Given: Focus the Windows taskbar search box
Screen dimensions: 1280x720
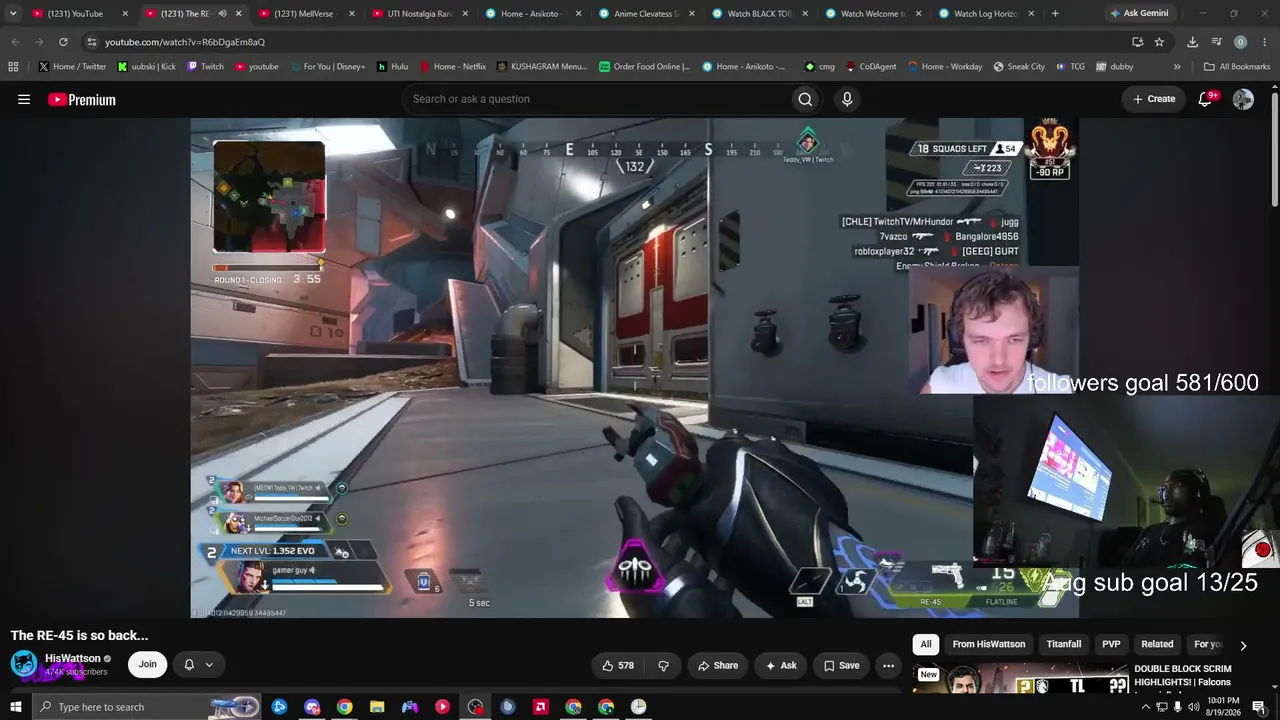Looking at the screenshot, I should point(148,707).
